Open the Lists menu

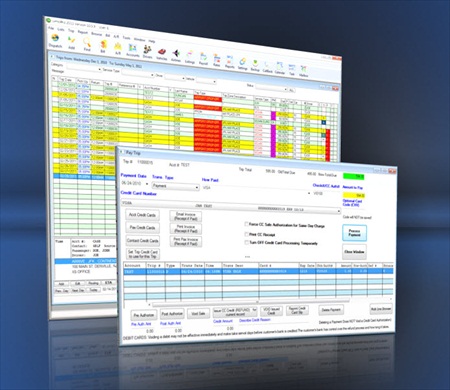[x=61, y=29]
